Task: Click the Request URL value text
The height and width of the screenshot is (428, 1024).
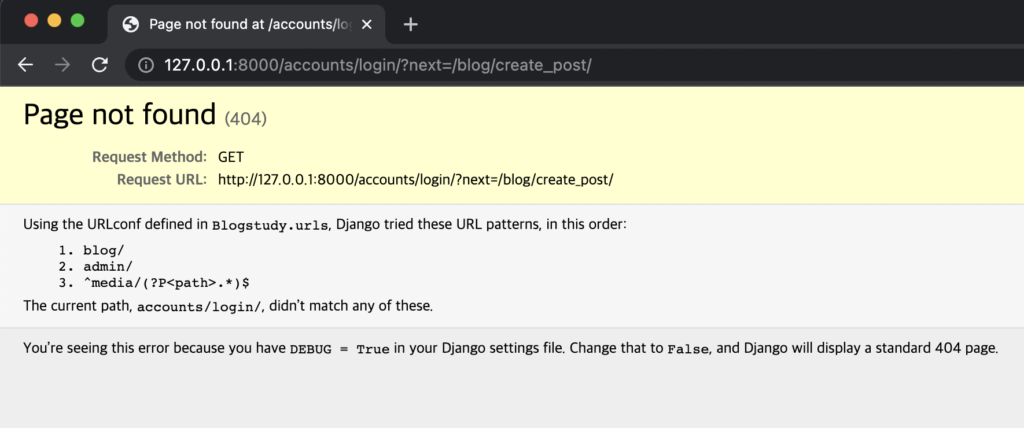Action: 415,180
